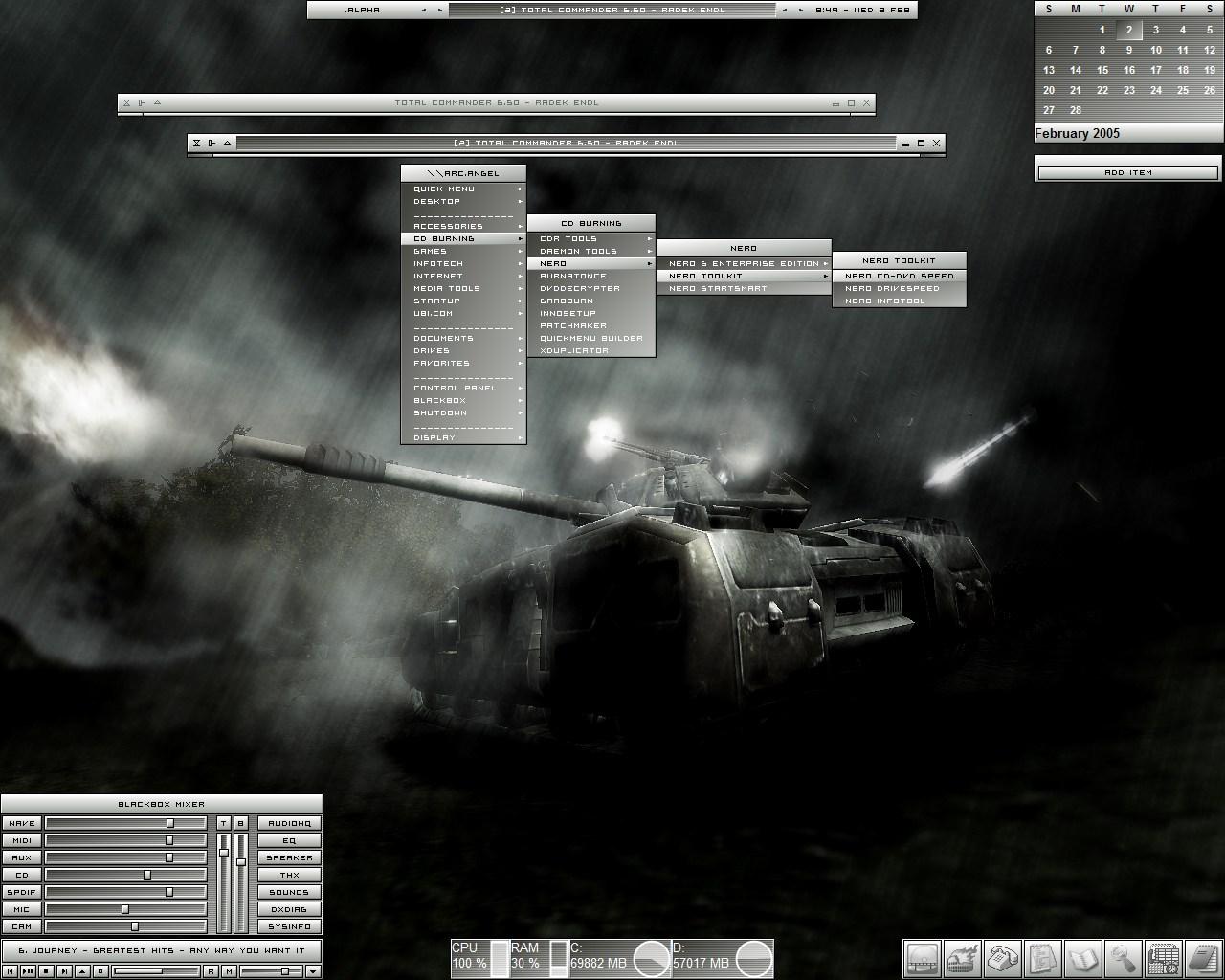
Task: Open the calendar with clock scheduler icon
Action: pyautogui.click(x=1164, y=958)
